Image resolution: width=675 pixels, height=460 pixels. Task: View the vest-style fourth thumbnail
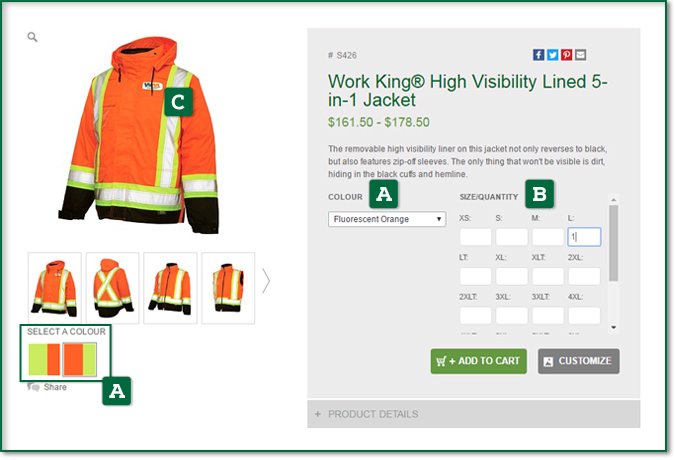[x=228, y=288]
